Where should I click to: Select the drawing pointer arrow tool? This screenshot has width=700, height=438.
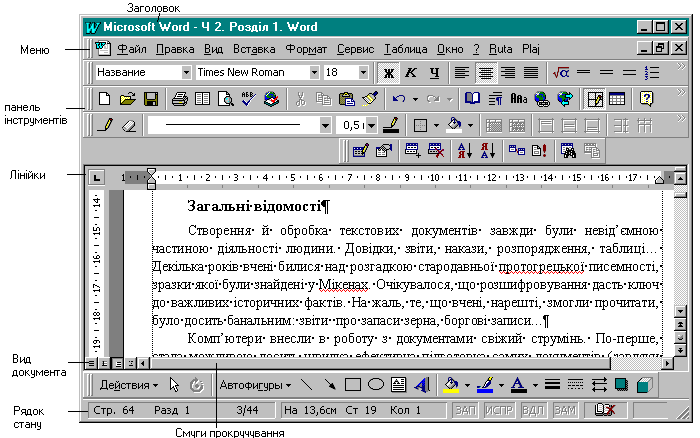[x=174, y=384]
